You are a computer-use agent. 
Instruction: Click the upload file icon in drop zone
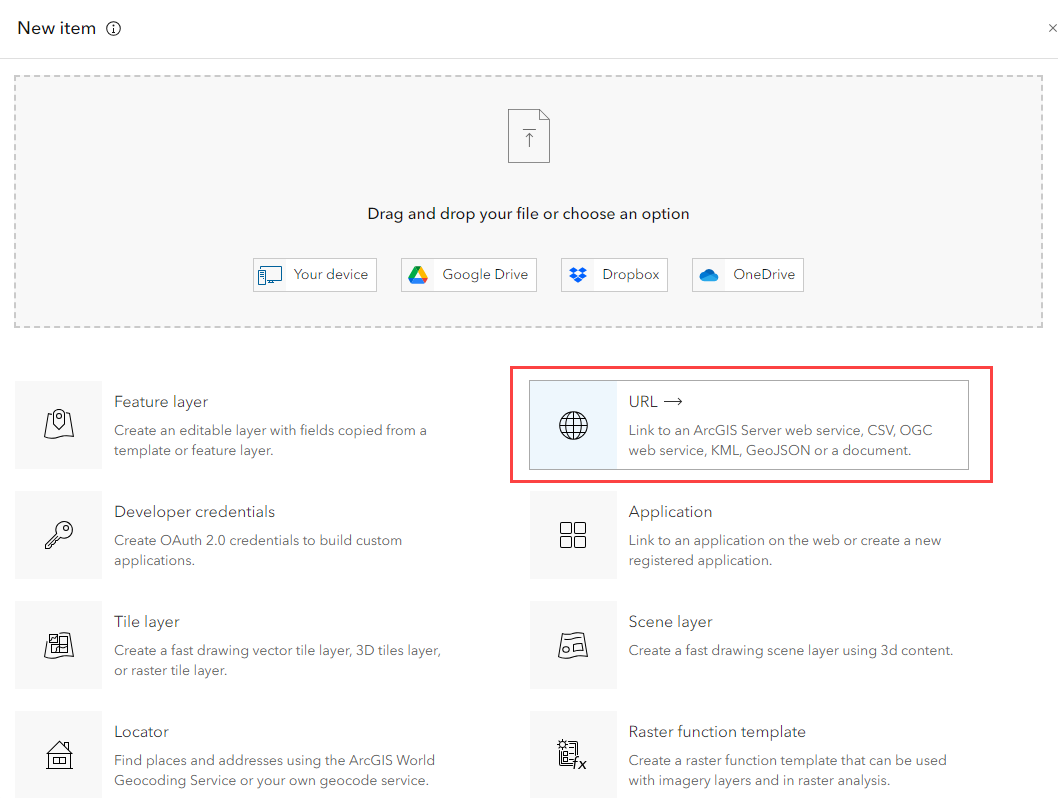pos(529,137)
